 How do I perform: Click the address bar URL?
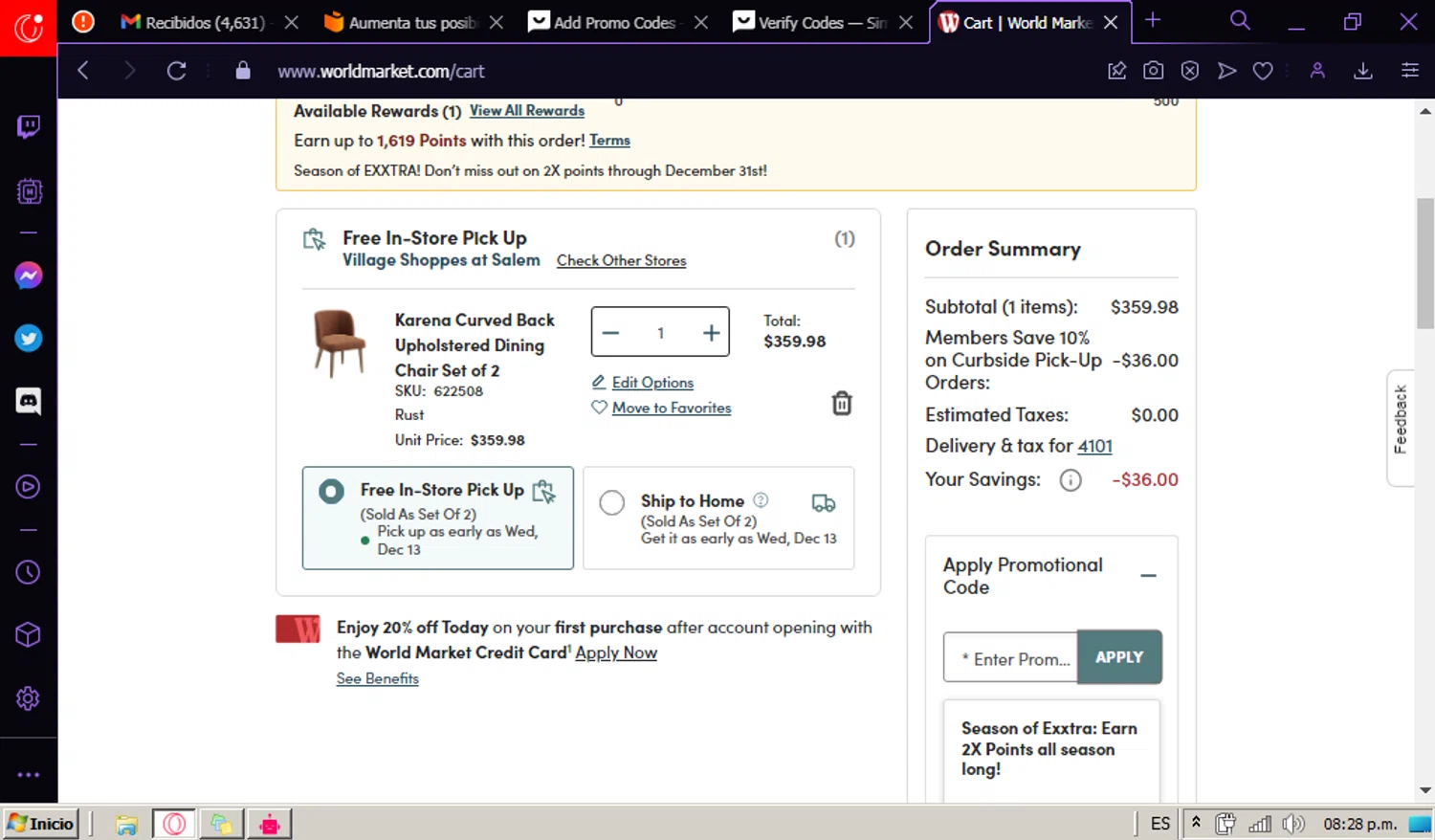point(381,71)
